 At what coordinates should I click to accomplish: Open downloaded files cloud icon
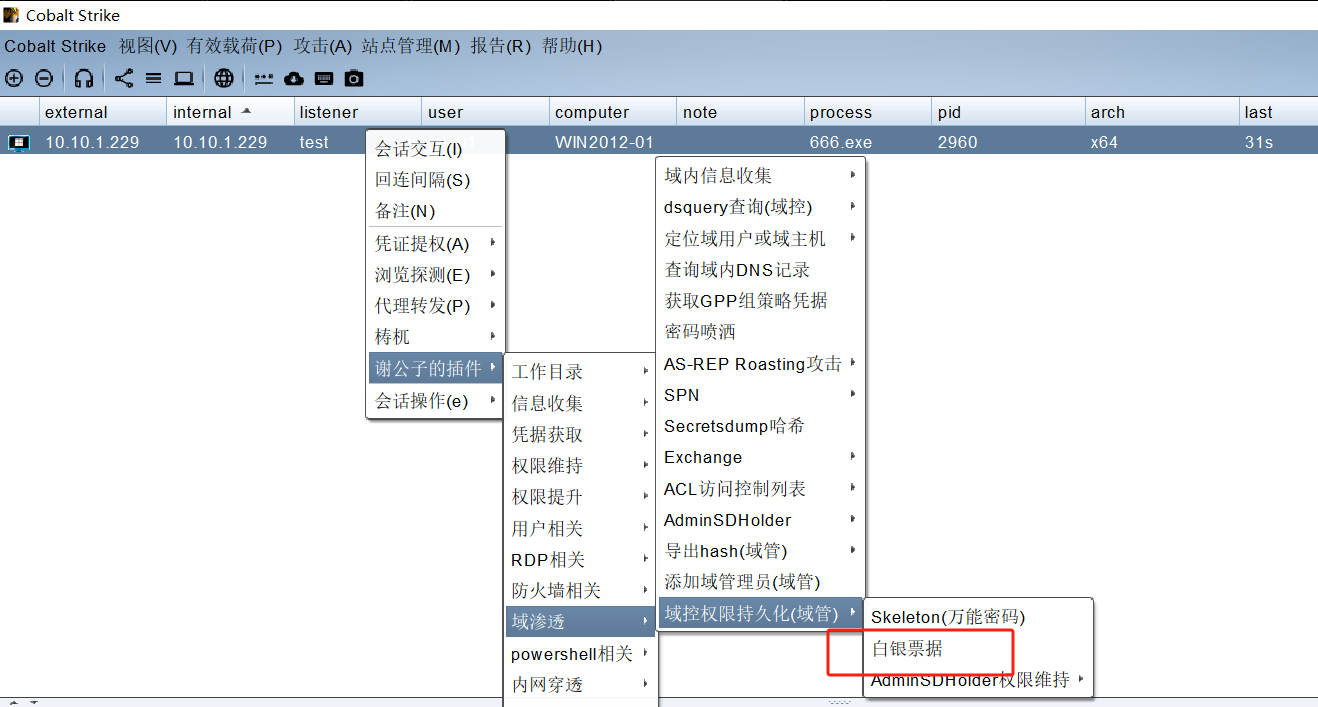(x=294, y=78)
